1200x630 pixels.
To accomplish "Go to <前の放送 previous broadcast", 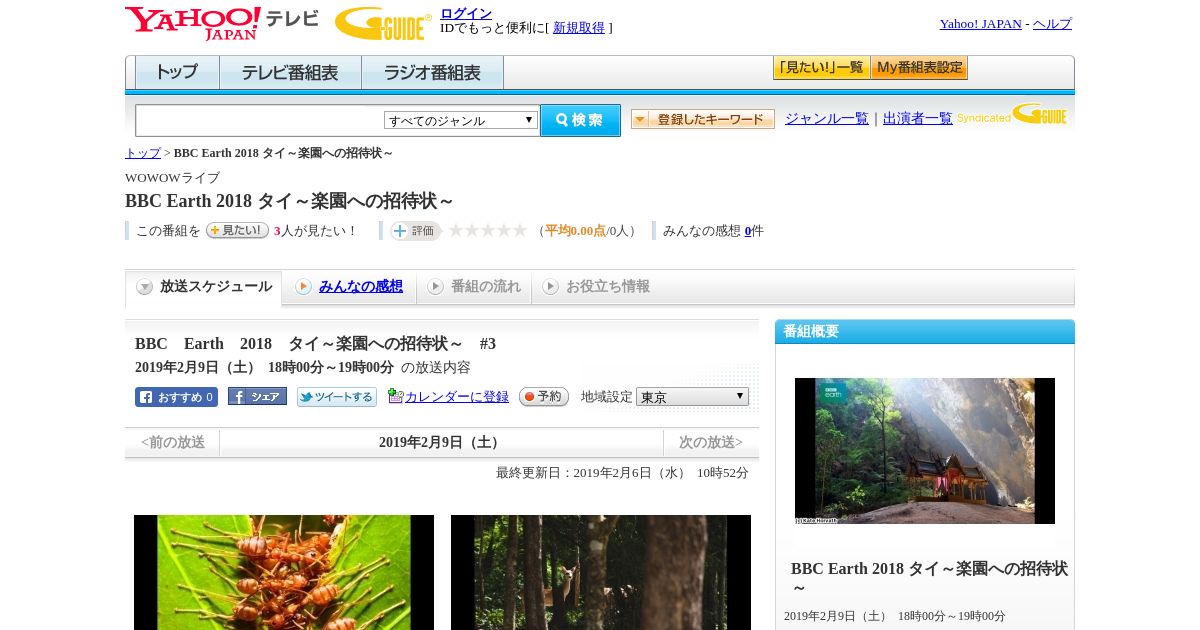I will coord(173,442).
